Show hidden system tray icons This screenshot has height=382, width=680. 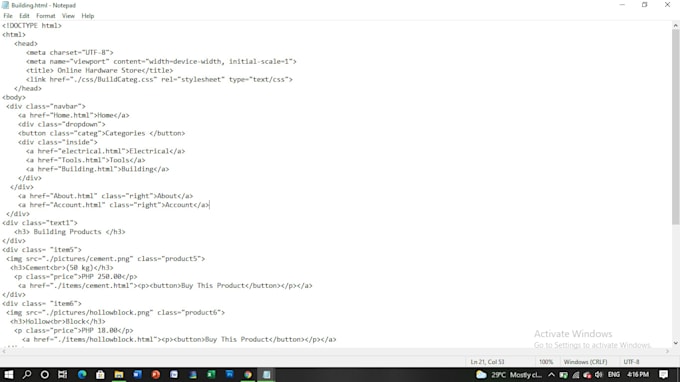(551, 375)
